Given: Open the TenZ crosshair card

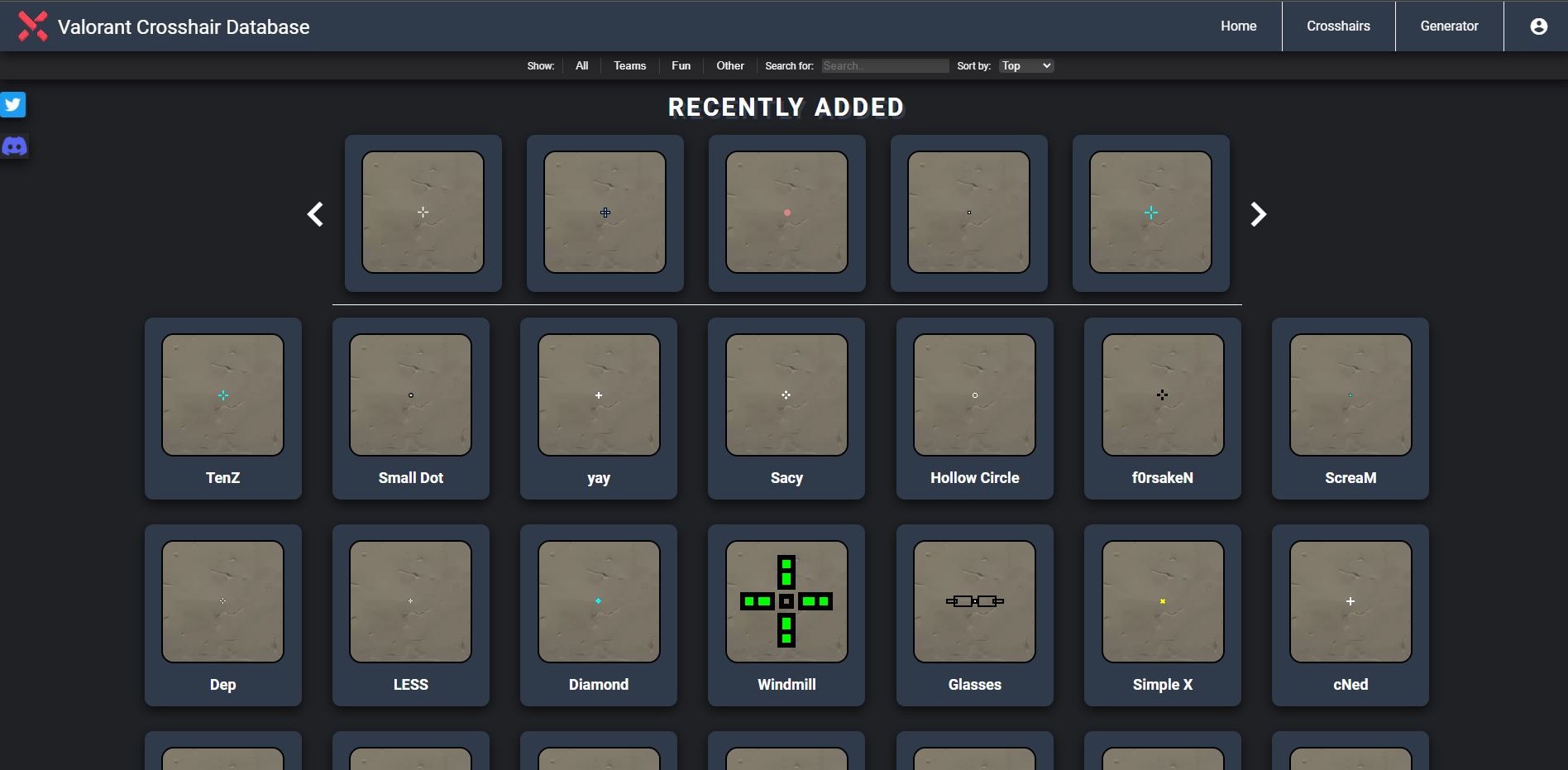Looking at the screenshot, I should click(223, 409).
